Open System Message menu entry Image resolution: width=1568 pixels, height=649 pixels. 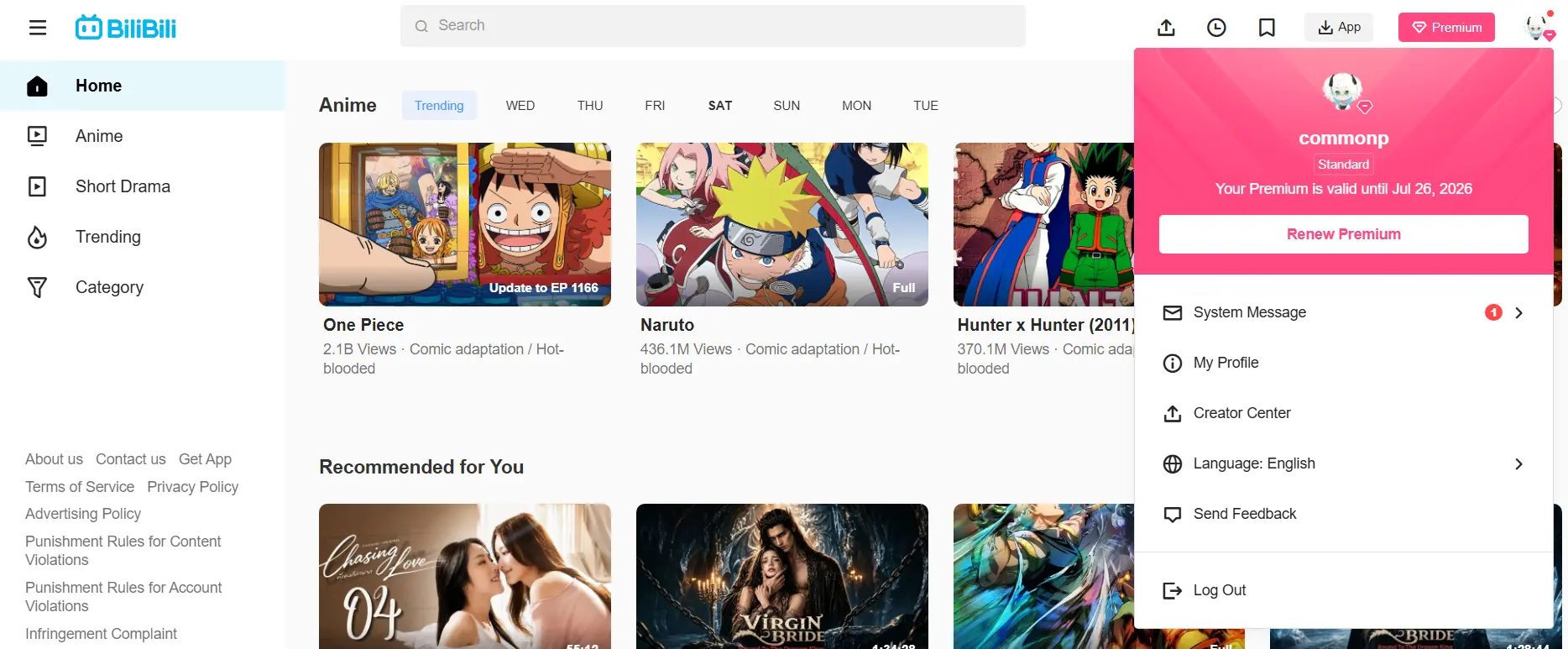tap(1344, 312)
